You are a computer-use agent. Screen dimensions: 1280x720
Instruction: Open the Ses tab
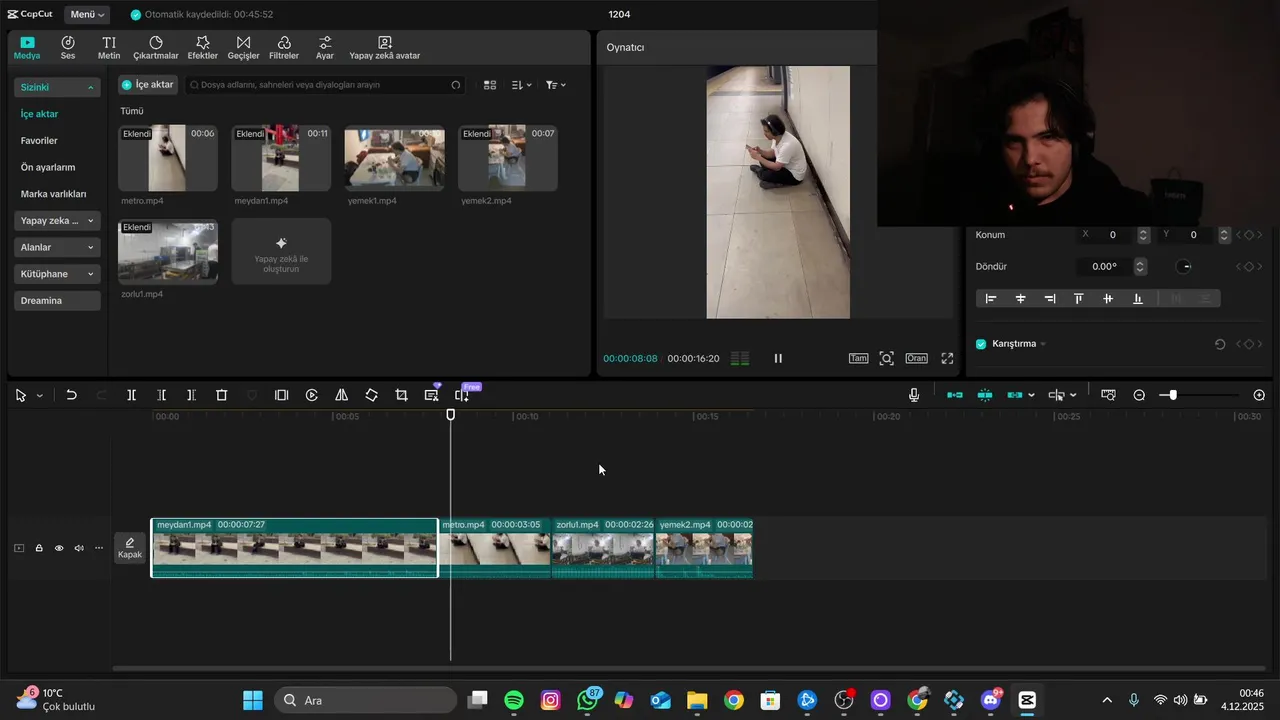68,48
